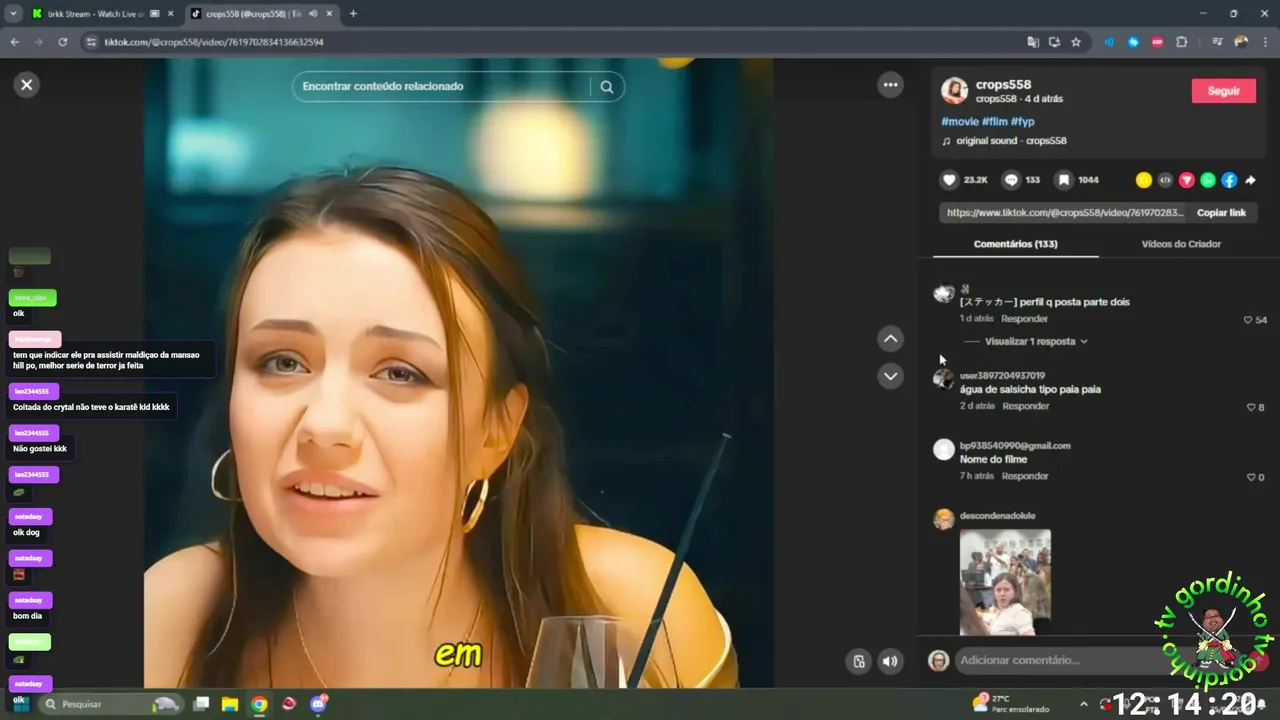Open the weather widget showing 27°C
The image size is (1280, 720).
point(1010,704)
